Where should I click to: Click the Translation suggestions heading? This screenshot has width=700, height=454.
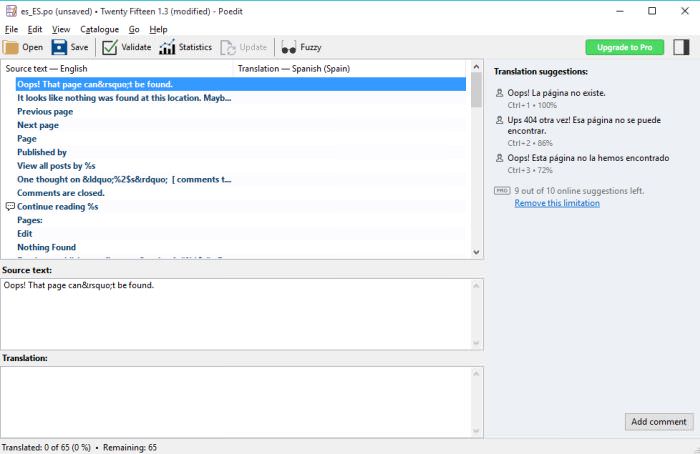tap(541, 71)
